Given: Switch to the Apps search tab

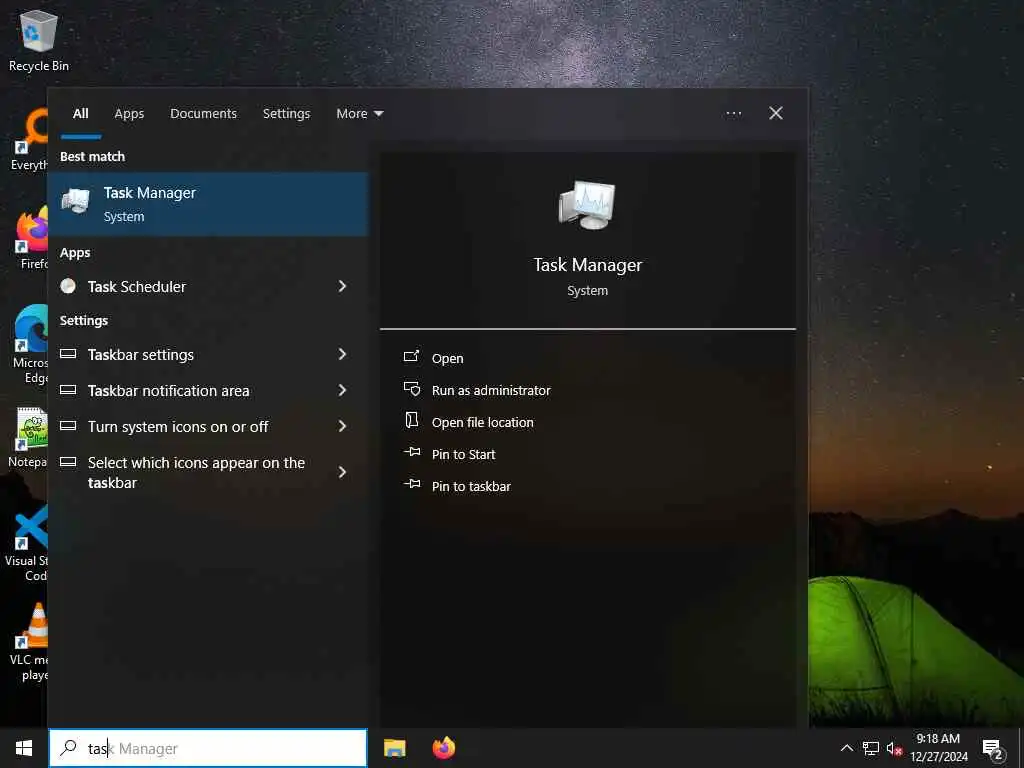Looking at the screenshot, I should click(x=129, y=114).
